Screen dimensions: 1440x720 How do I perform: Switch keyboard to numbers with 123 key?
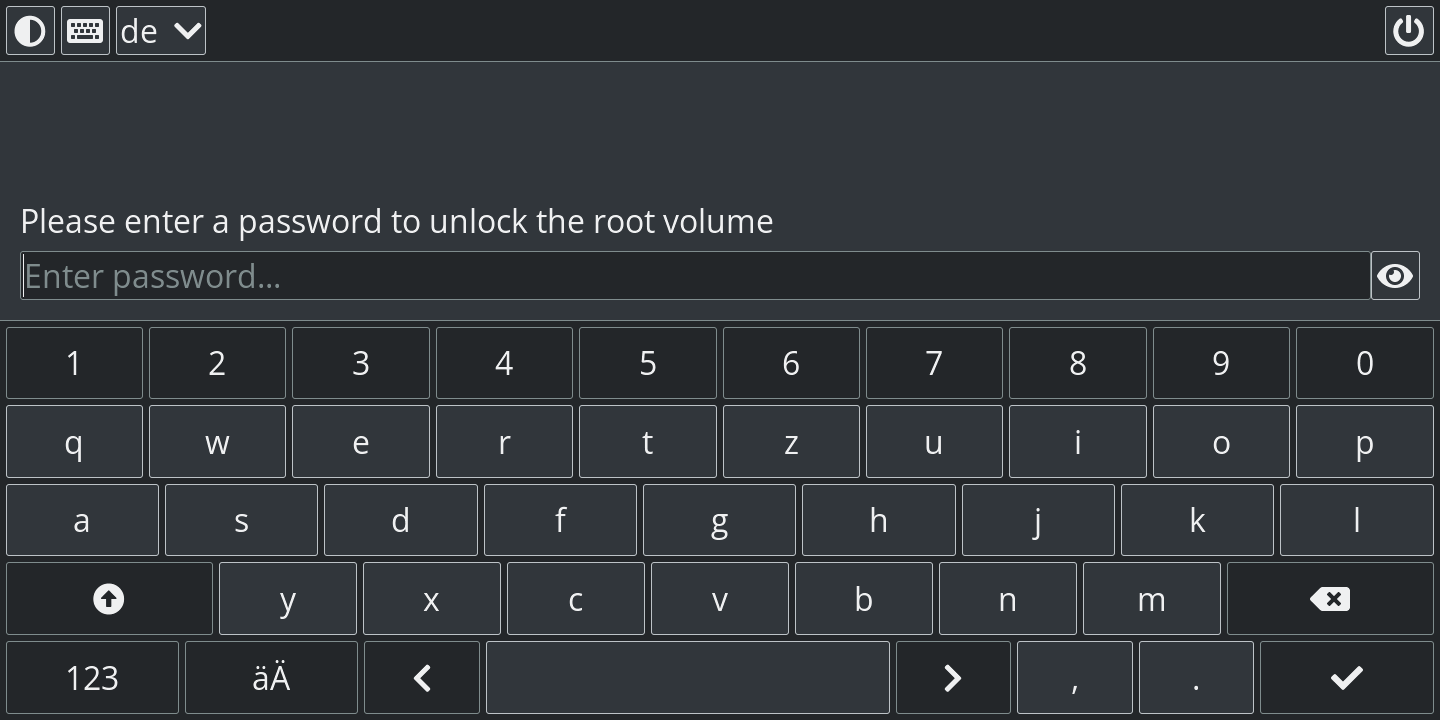[x=91, y=677]
